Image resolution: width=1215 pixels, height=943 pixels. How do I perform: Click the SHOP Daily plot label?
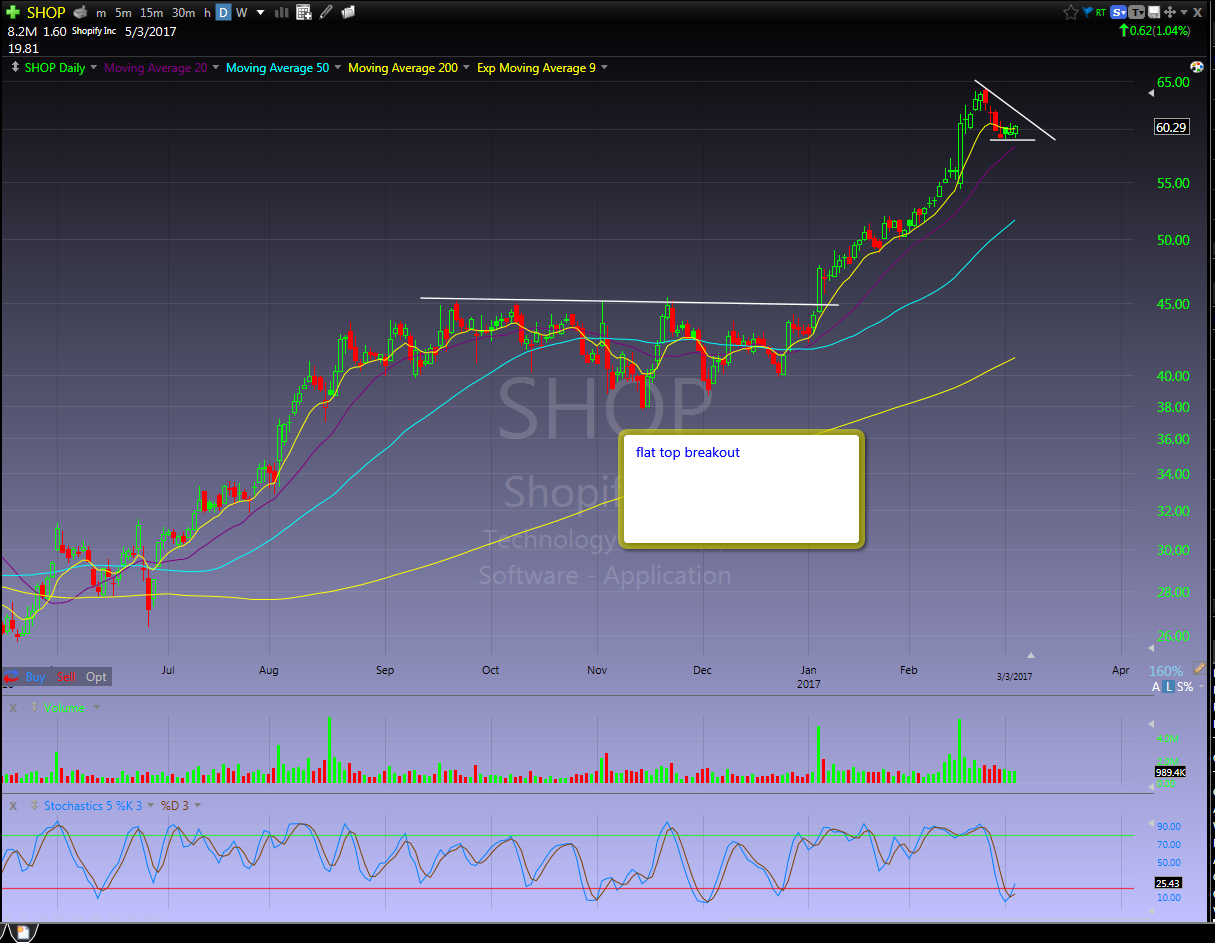(x=55, y=68)
